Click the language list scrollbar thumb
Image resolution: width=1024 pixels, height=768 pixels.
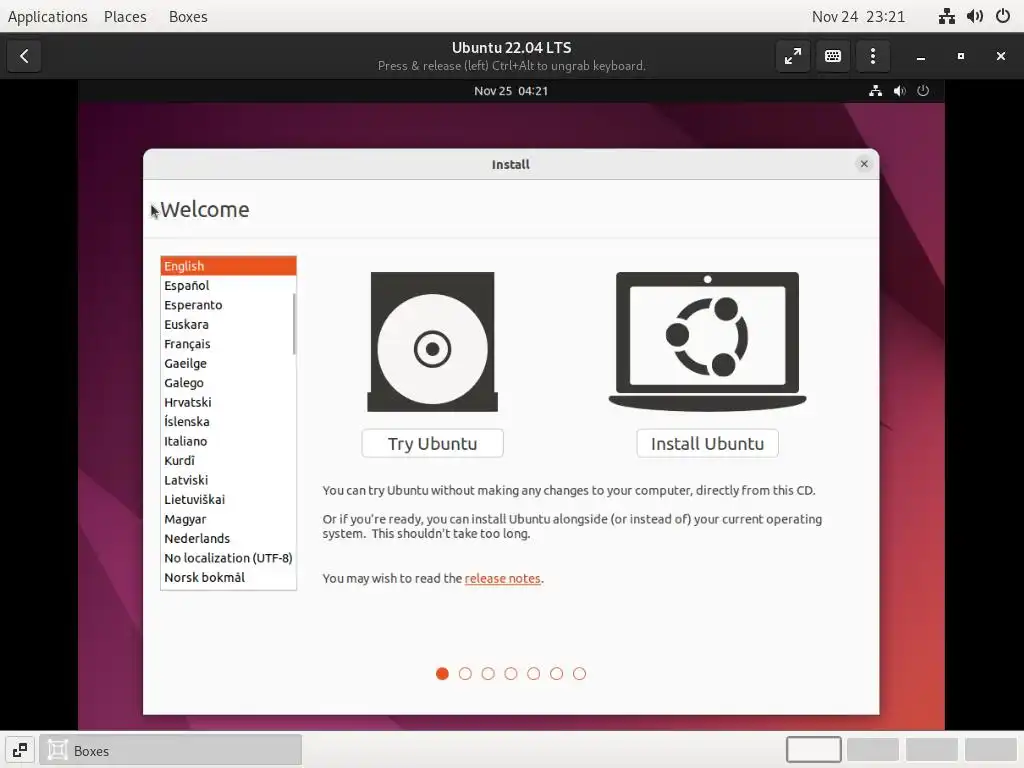(x=294, y=323)
